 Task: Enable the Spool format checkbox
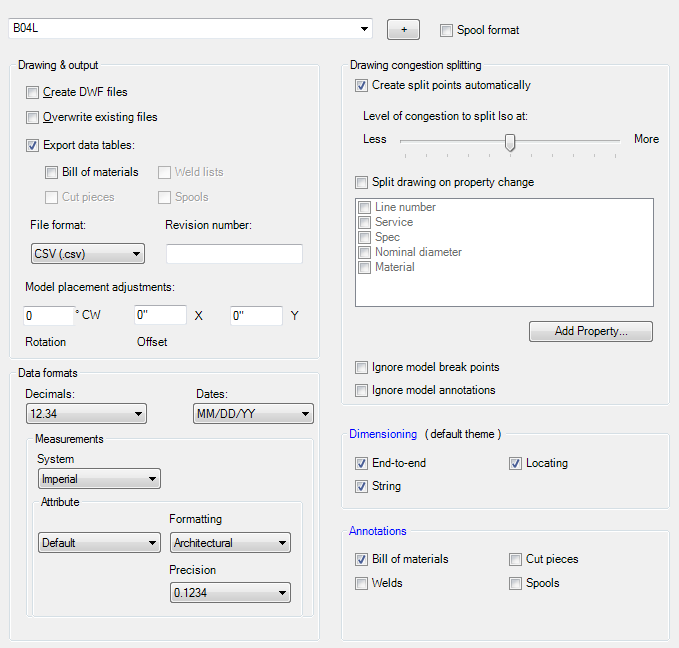446,30
